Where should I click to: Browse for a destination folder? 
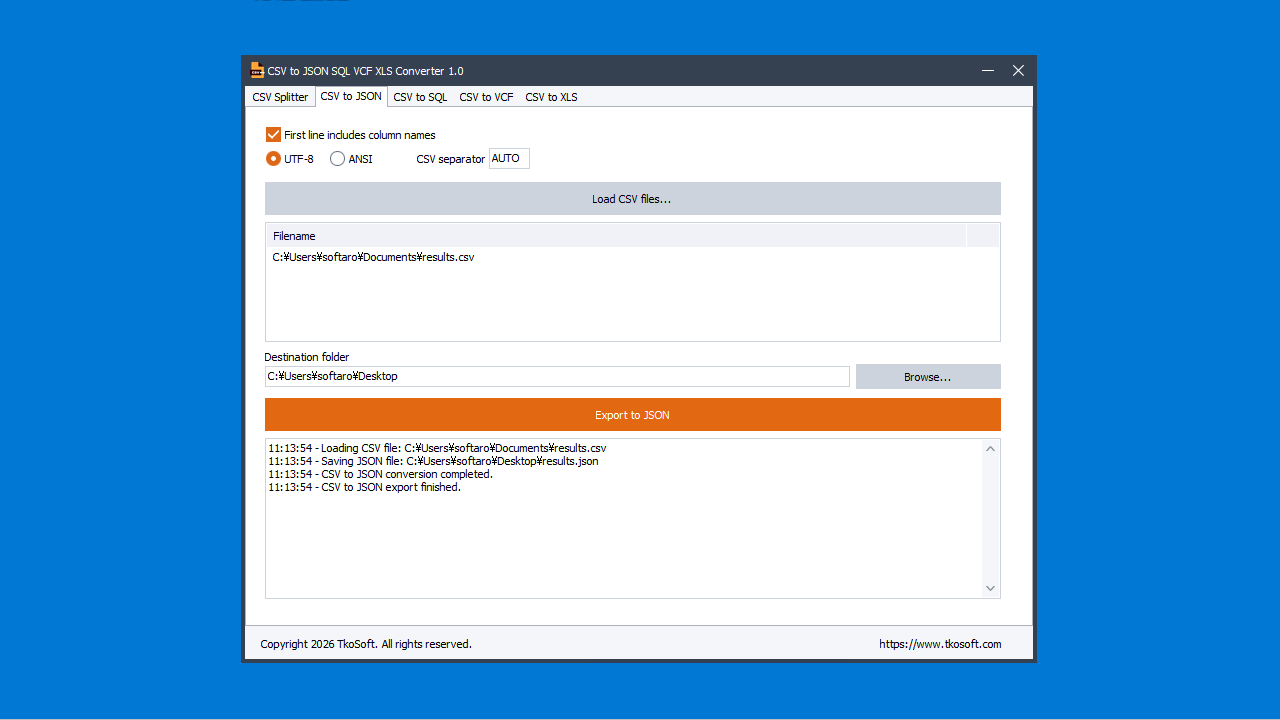click(928, 377)
